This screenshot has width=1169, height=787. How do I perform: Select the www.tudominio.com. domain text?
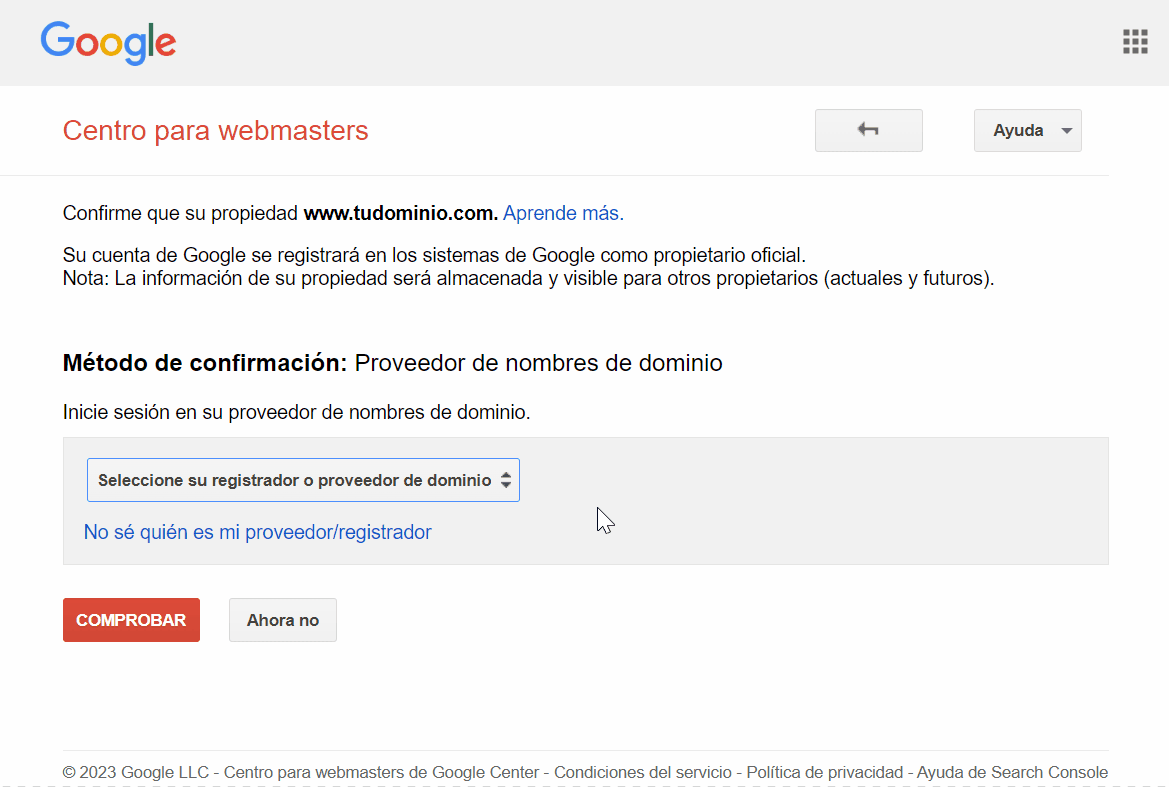point(400,213)
